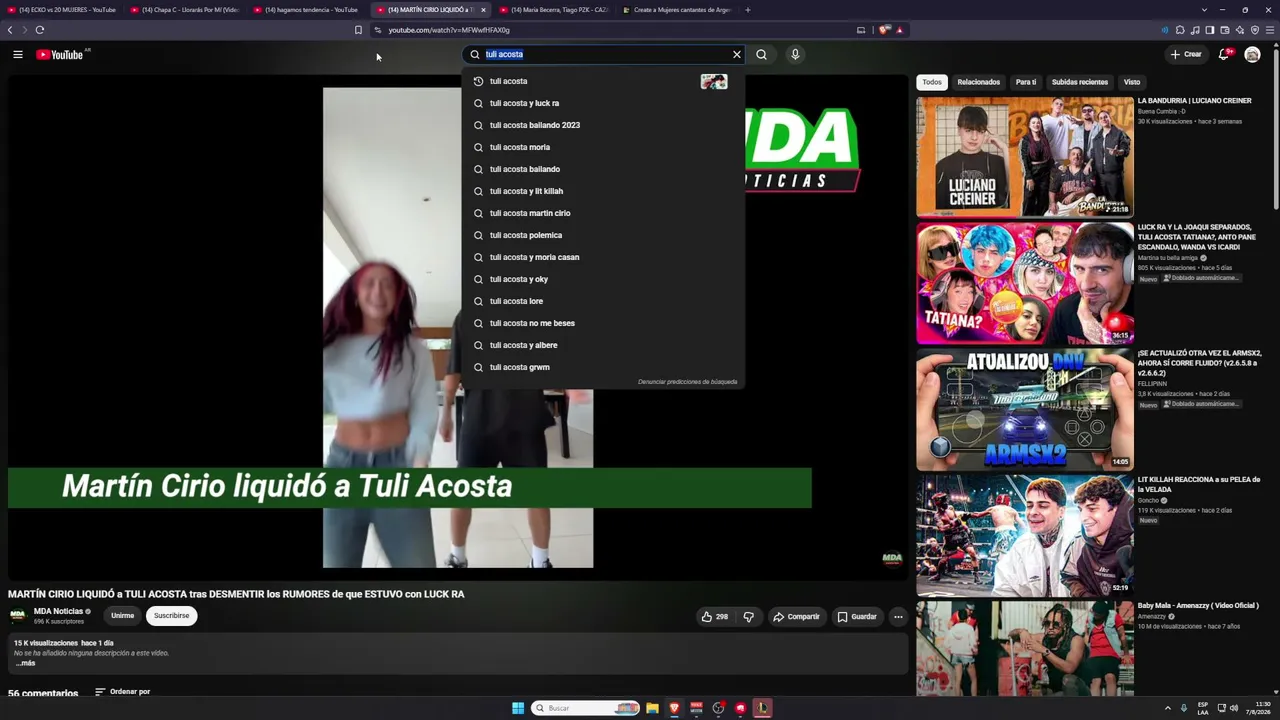The image size is (1280, 720).
Task: Click the Crear button
Action: [1186, 54]
